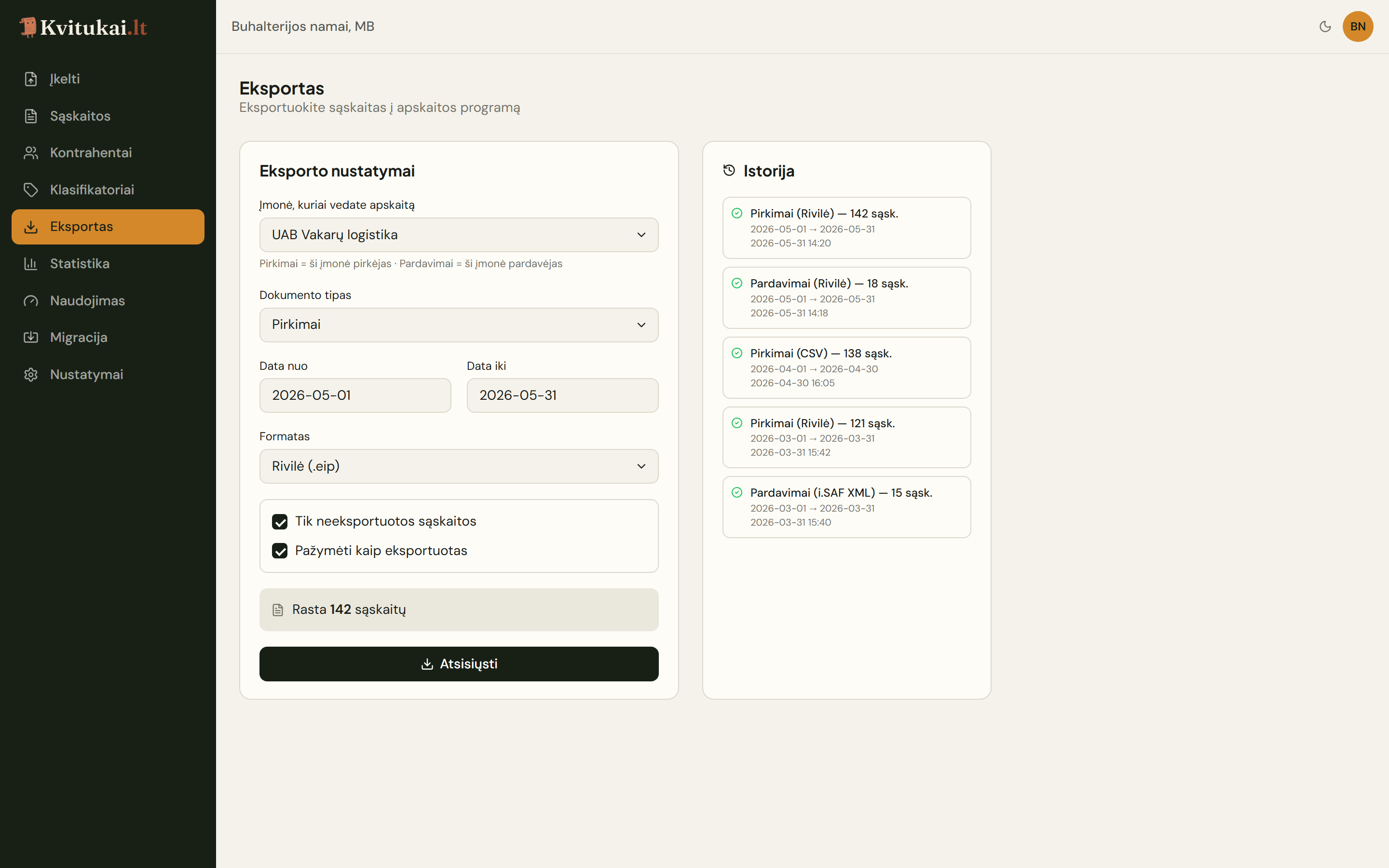Click chevron arrow of company selector
Screen dimensions: 1389x868
(641, 235)
